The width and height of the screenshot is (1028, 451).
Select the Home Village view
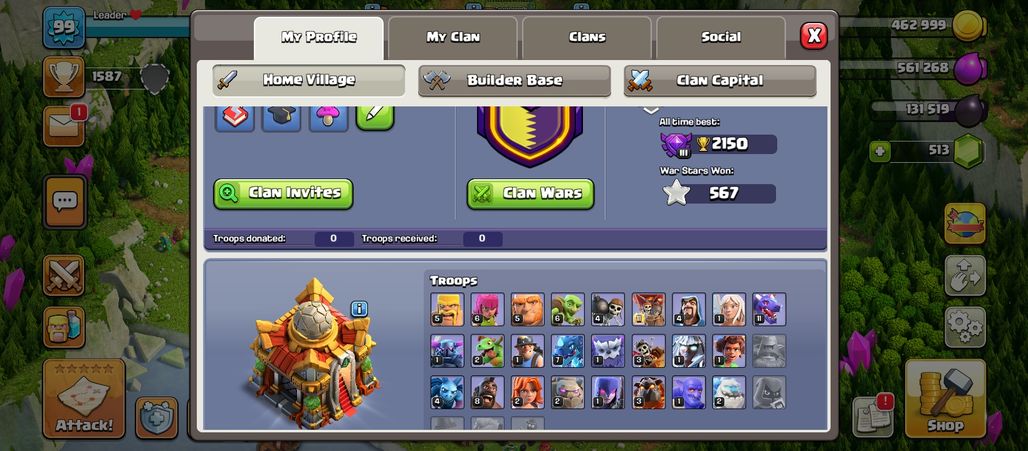309,80
